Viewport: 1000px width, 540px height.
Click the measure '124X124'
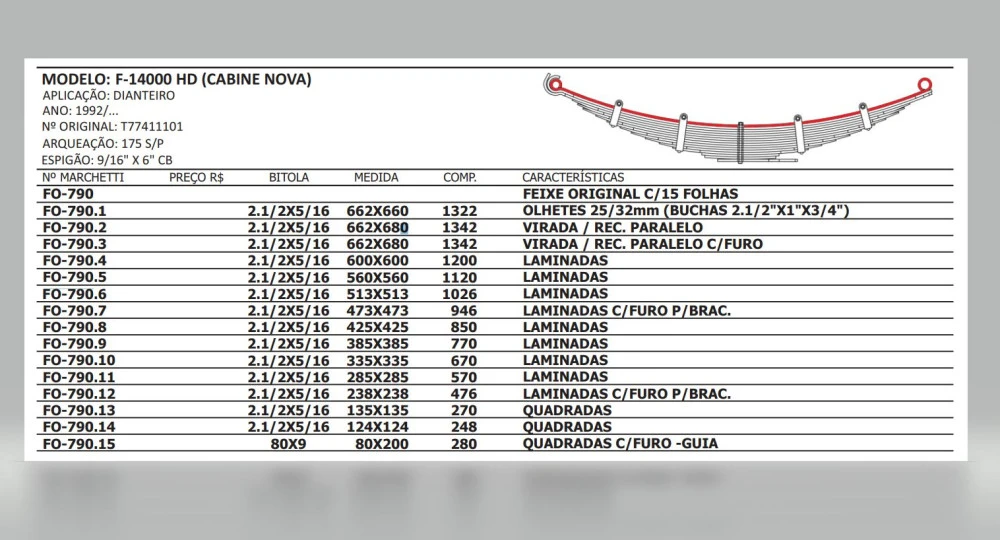click(x=378, y=427)
